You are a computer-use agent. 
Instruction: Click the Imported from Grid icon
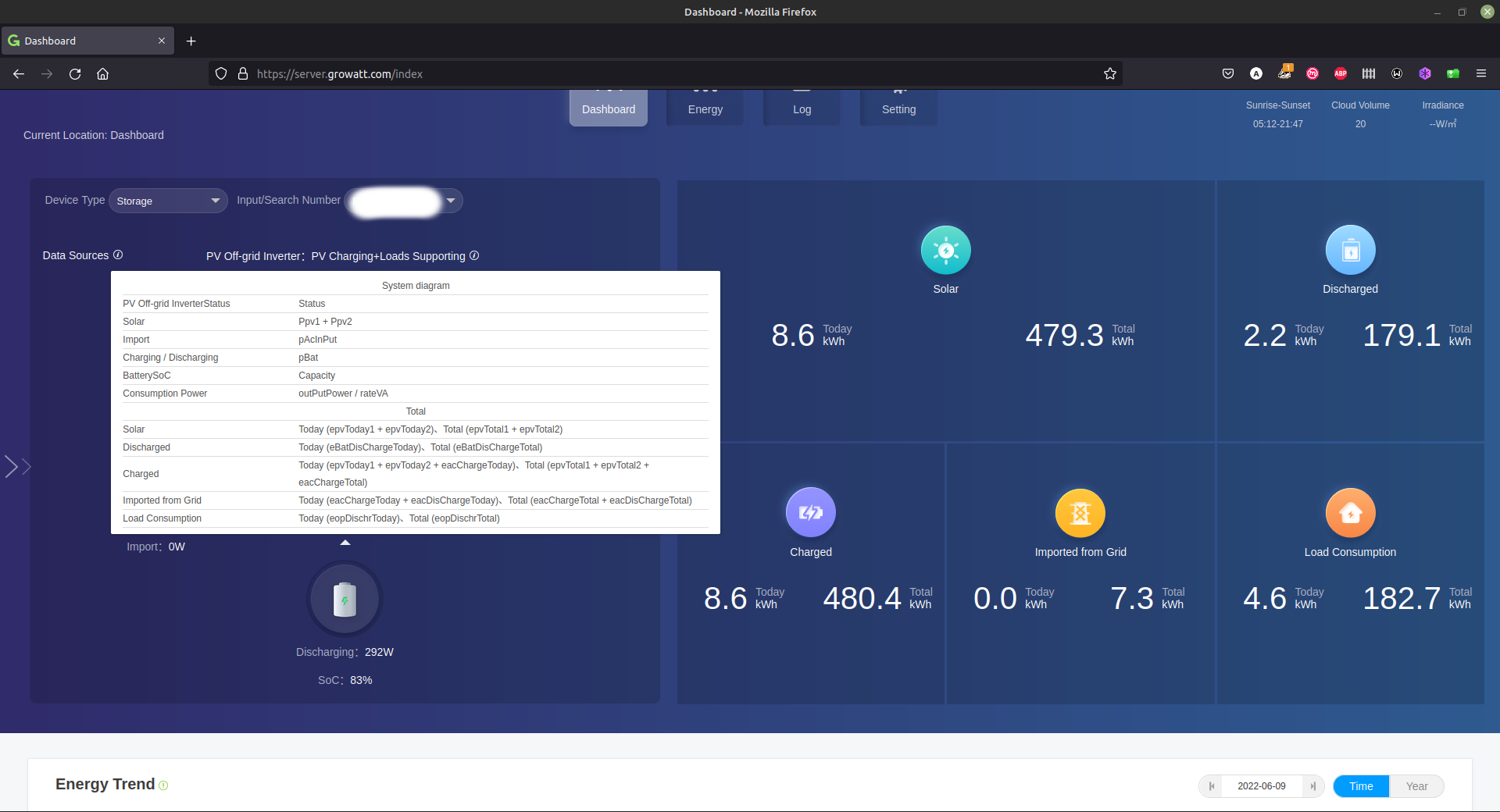[x=1080, y=513]
